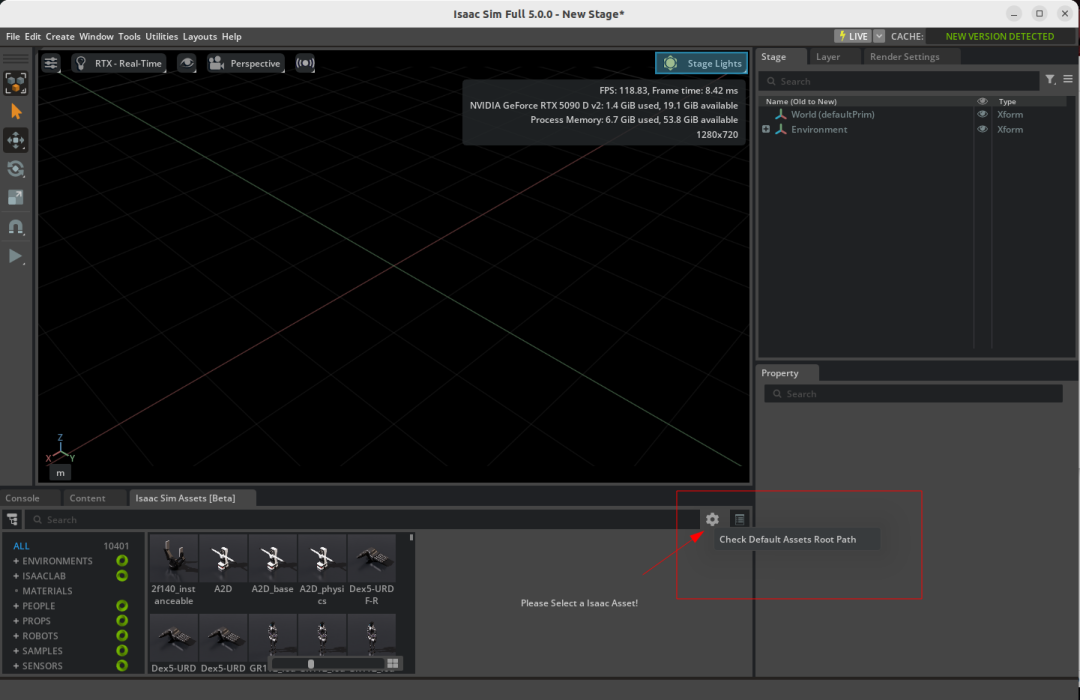Open the Utilities menu
This screenshot has width=1080, height=700.
161,37
